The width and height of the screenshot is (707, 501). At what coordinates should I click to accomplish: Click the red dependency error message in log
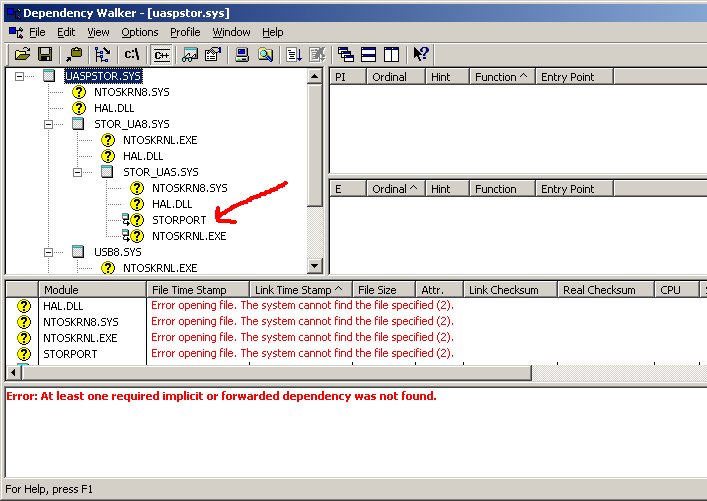click(221, 396)
